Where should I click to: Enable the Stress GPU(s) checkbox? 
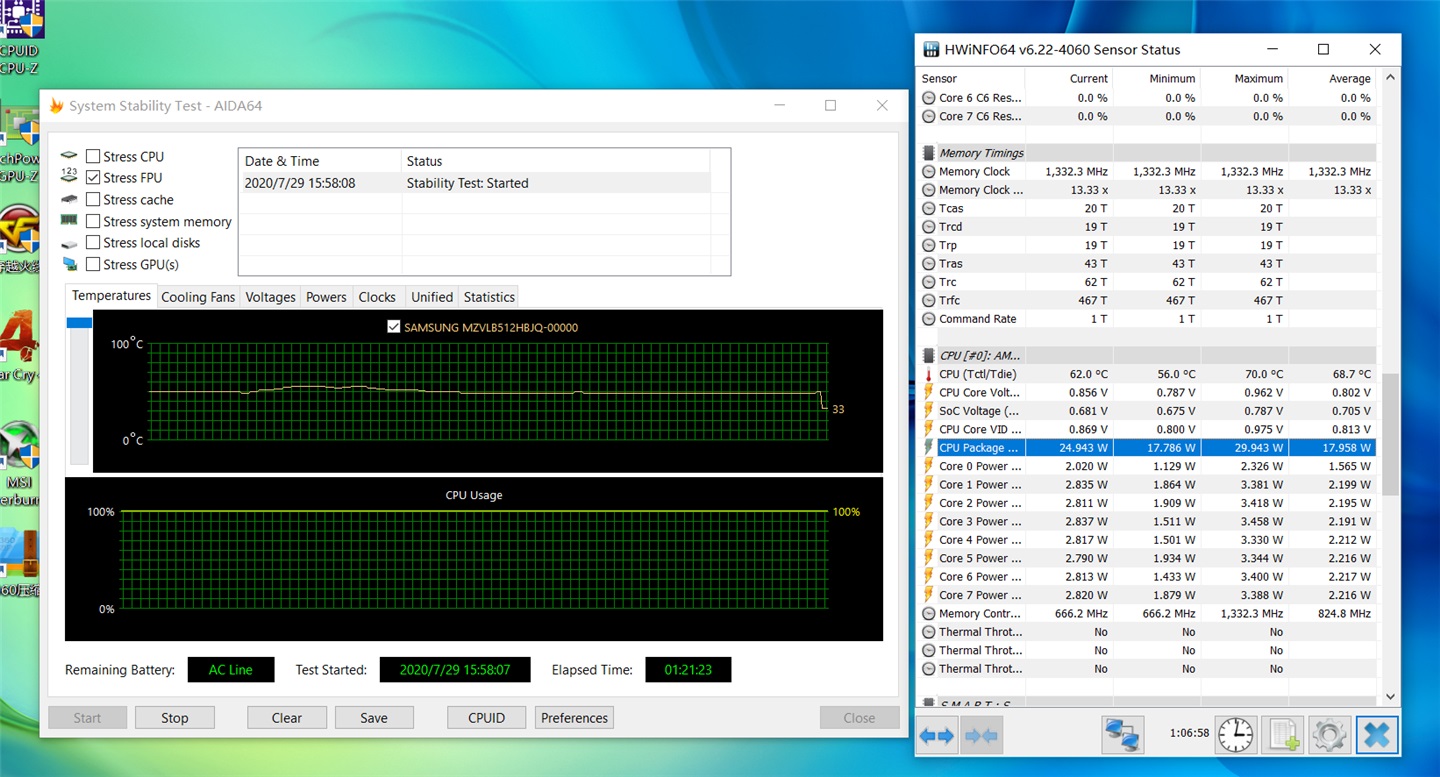coord(93,264)
